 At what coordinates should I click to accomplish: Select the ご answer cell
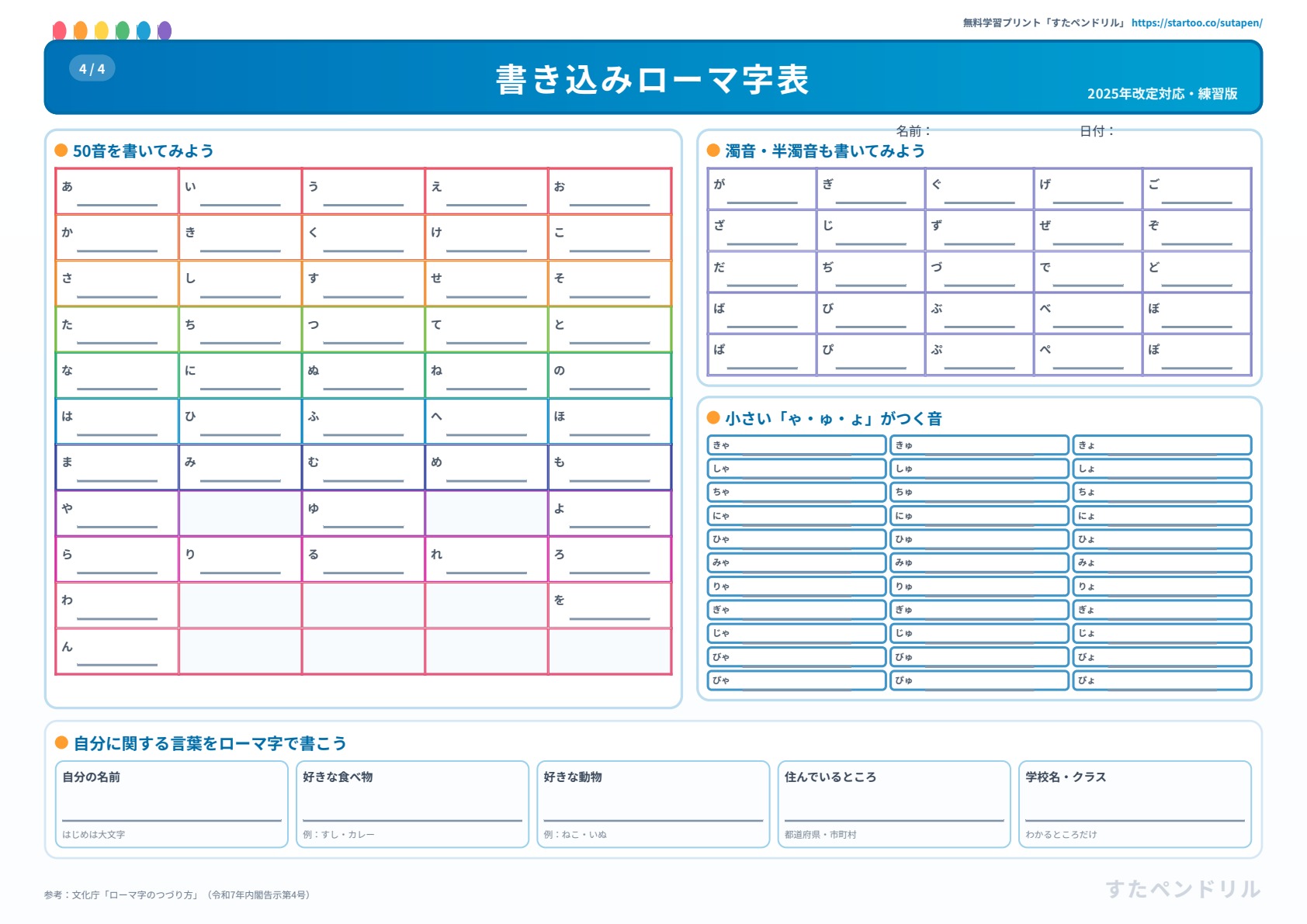click(1197, 189)
